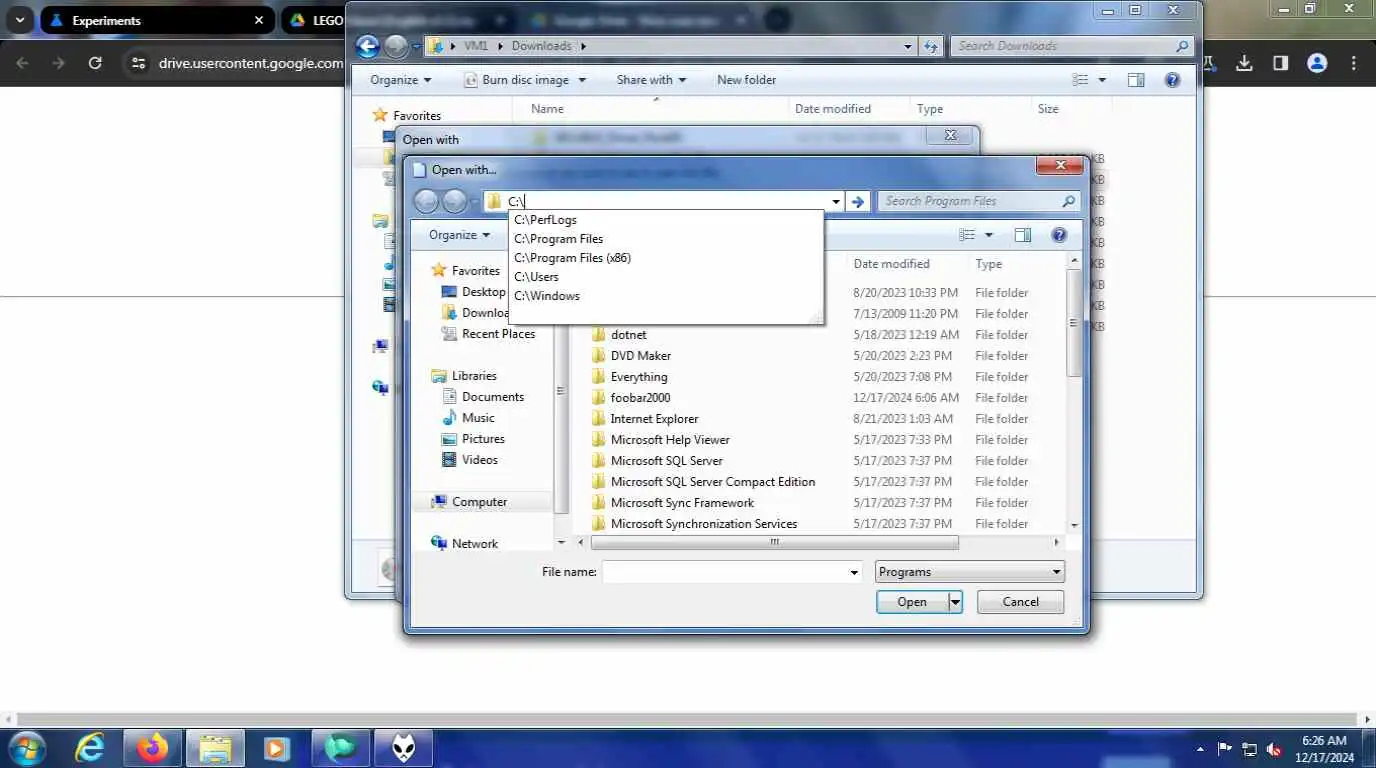Click the Forward button in the Open with dialog
The width and height of the screenshot is (1376, 768).
point(455,201)
